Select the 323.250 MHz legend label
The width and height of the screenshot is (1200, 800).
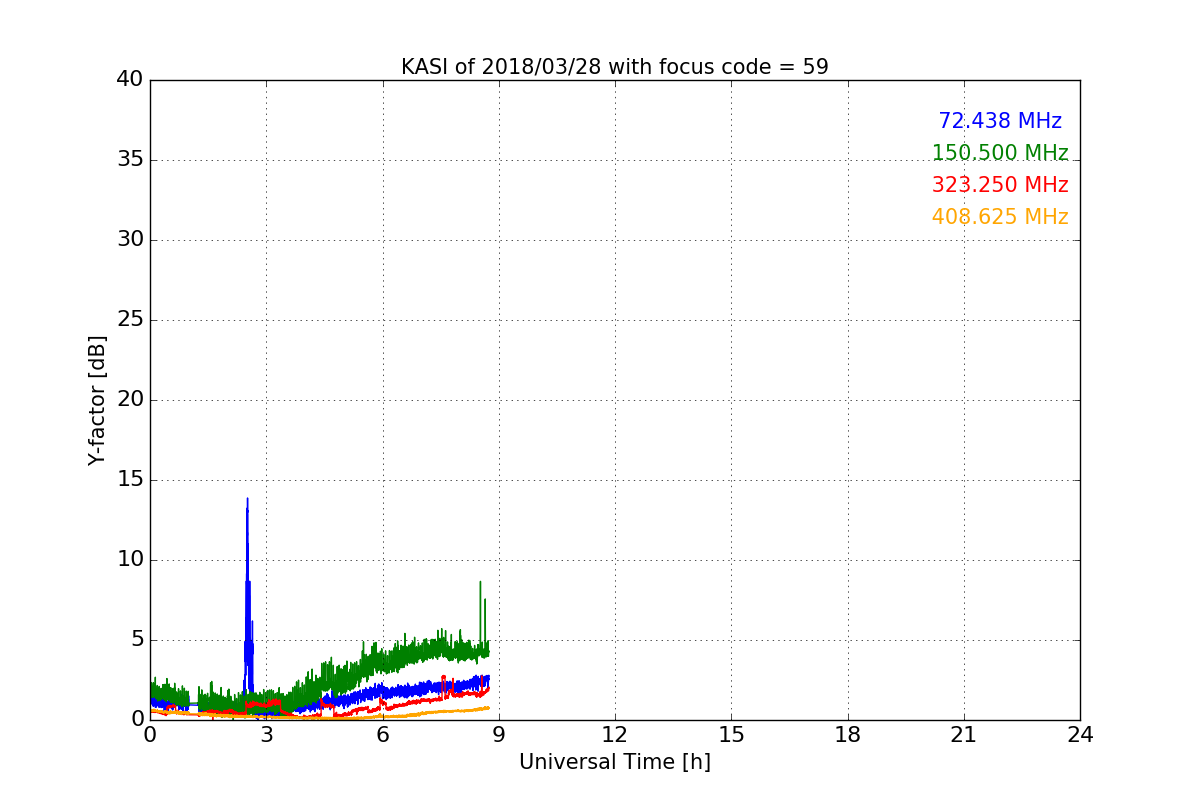[1000, 185]
